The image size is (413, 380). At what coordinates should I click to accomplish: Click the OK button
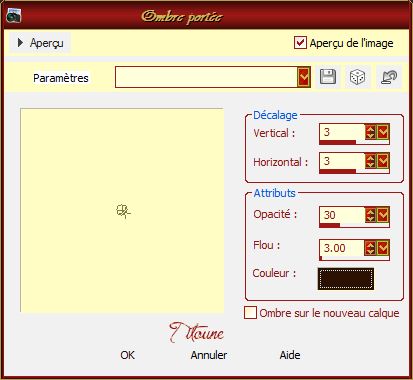tap(127, 355)
